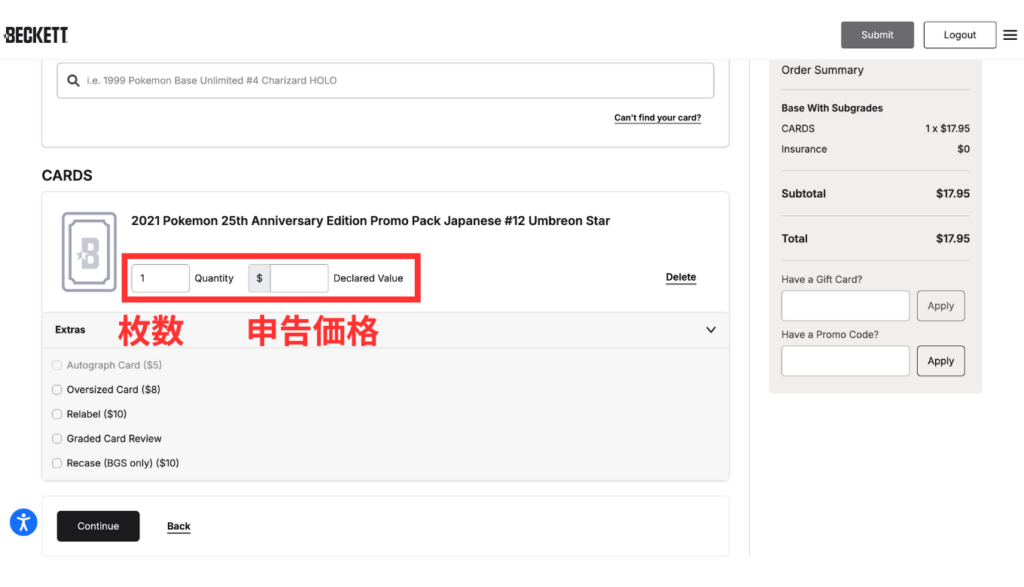Open the accessibility options icon

point(24,522)
